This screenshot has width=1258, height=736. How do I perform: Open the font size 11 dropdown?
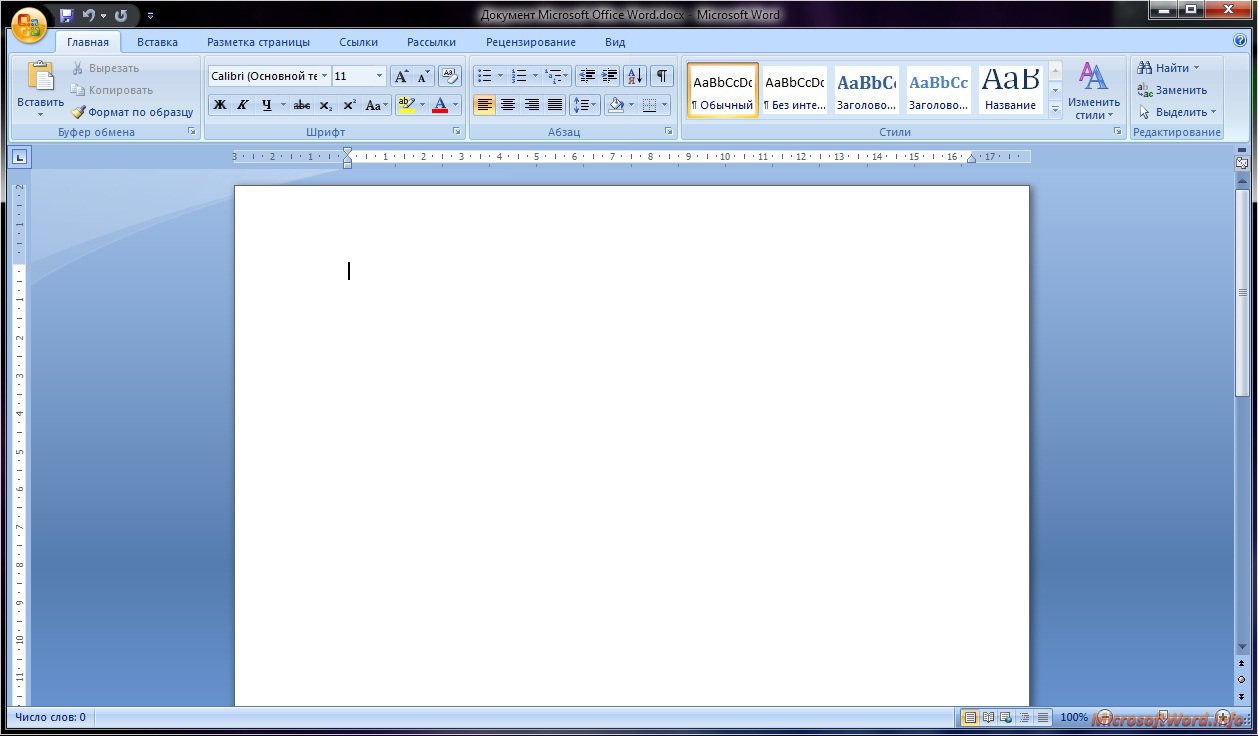(379, 76)
